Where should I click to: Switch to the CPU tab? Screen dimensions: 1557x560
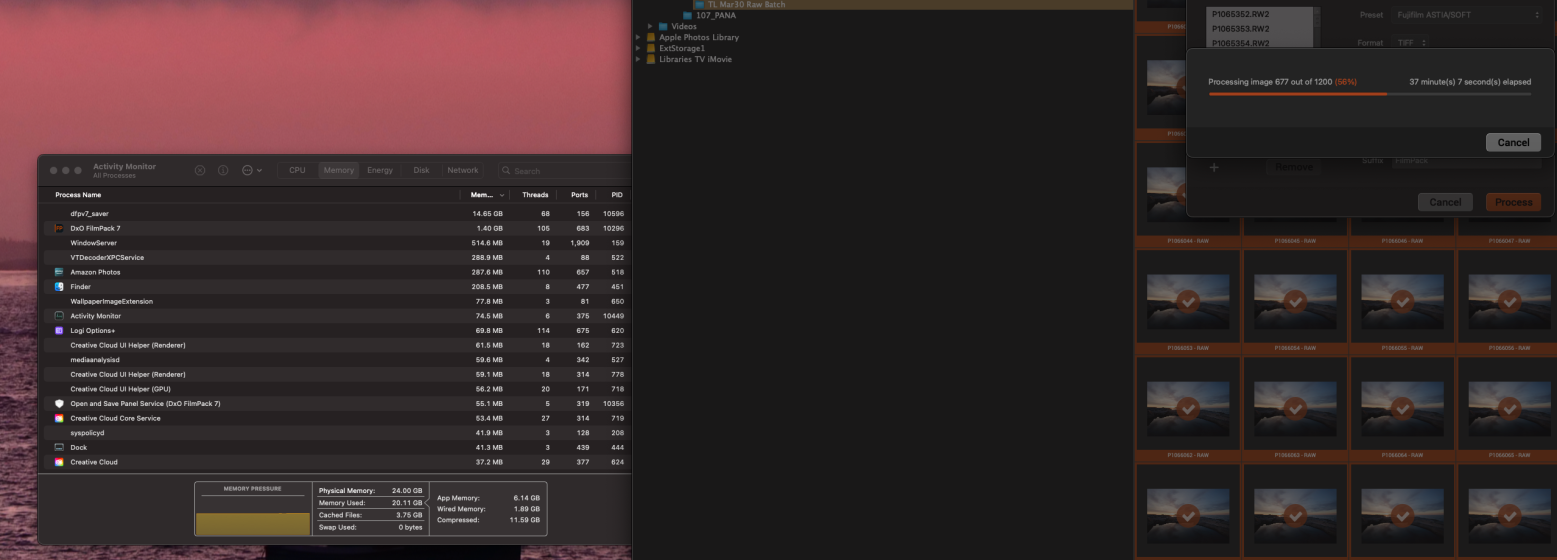click(x=297, y=170)
